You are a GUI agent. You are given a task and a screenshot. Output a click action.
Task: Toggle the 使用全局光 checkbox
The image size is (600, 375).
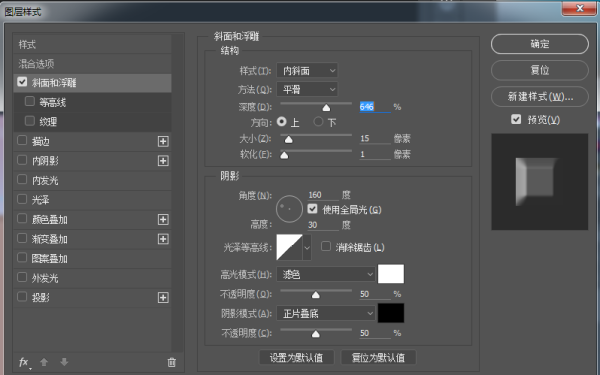point(312,209)
